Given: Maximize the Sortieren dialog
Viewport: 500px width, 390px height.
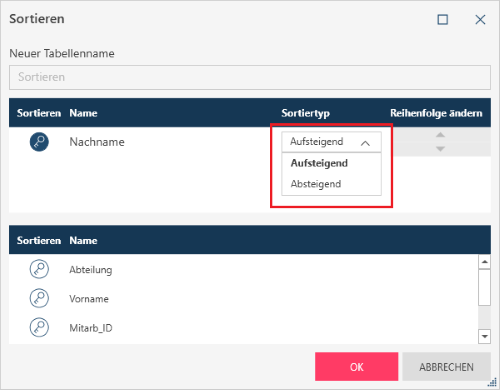Looking at the screenshot, I should coord(442,20).
